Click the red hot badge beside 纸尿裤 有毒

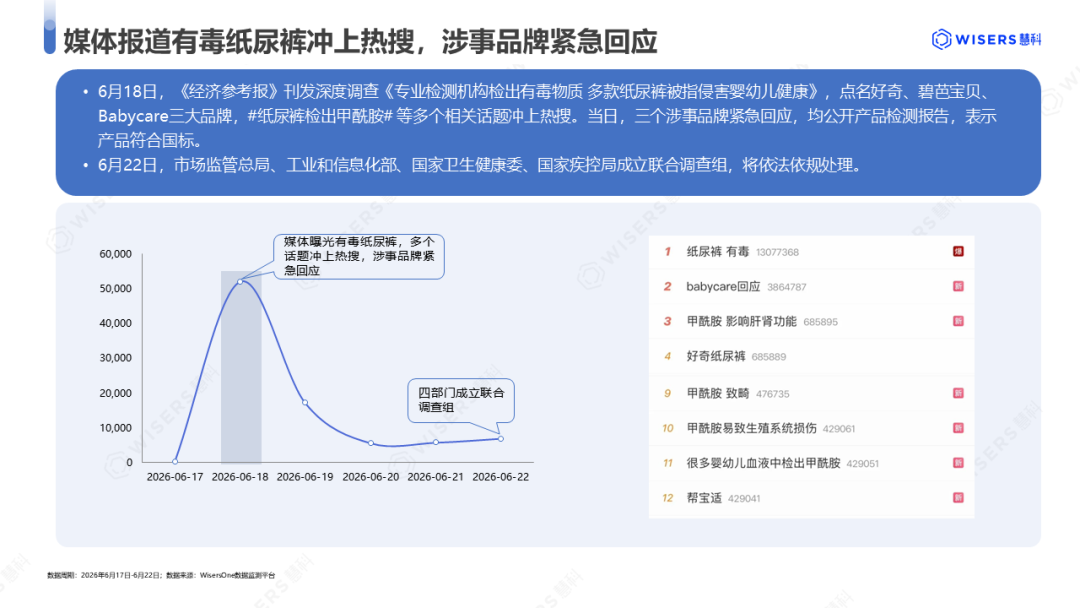(x=958, y=251)
